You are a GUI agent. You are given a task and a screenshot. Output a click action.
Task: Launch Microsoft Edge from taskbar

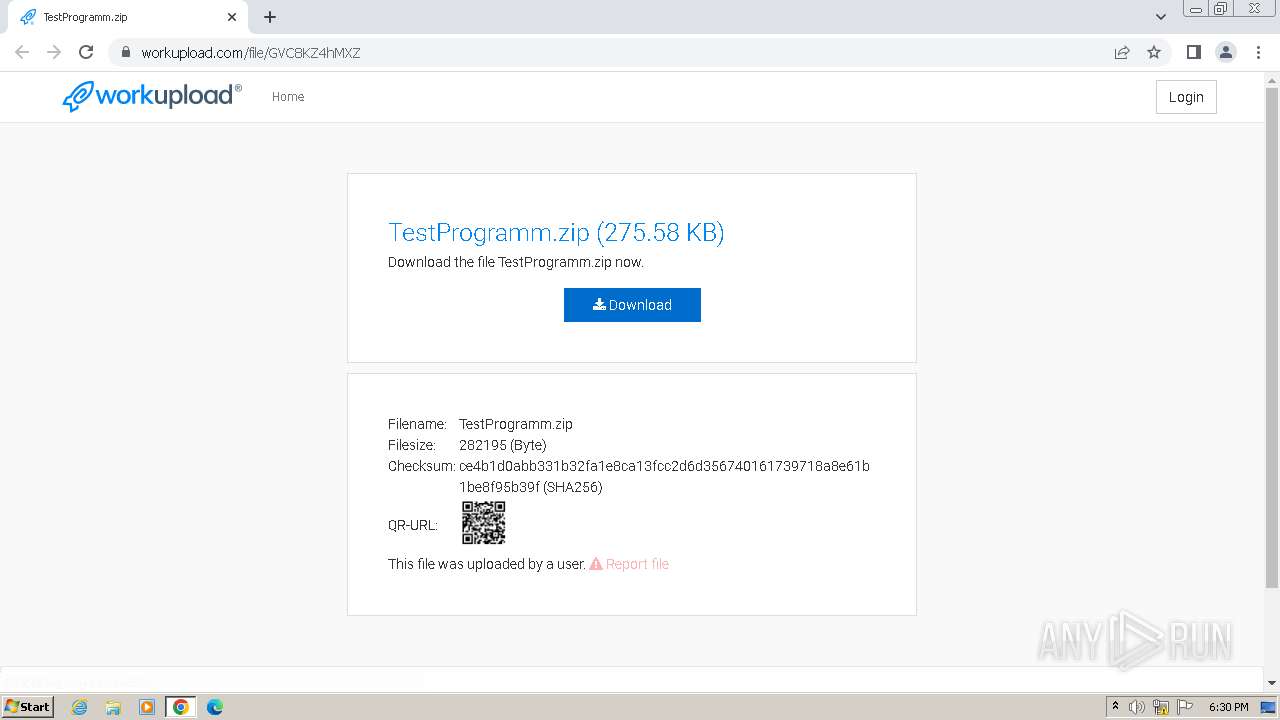pyautogui.click(x=215, y=707)
